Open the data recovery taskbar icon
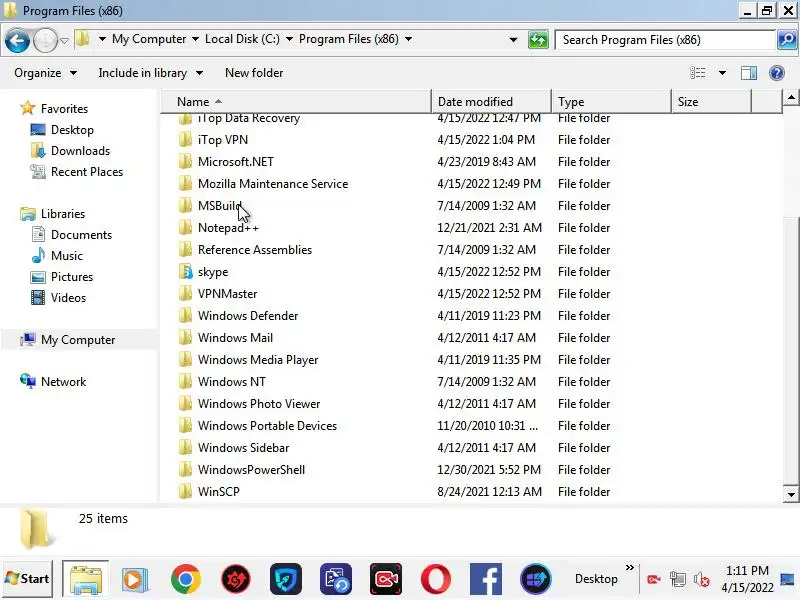Image resolution: width=800 pixels, height=600 pixels. pos(336,579)
